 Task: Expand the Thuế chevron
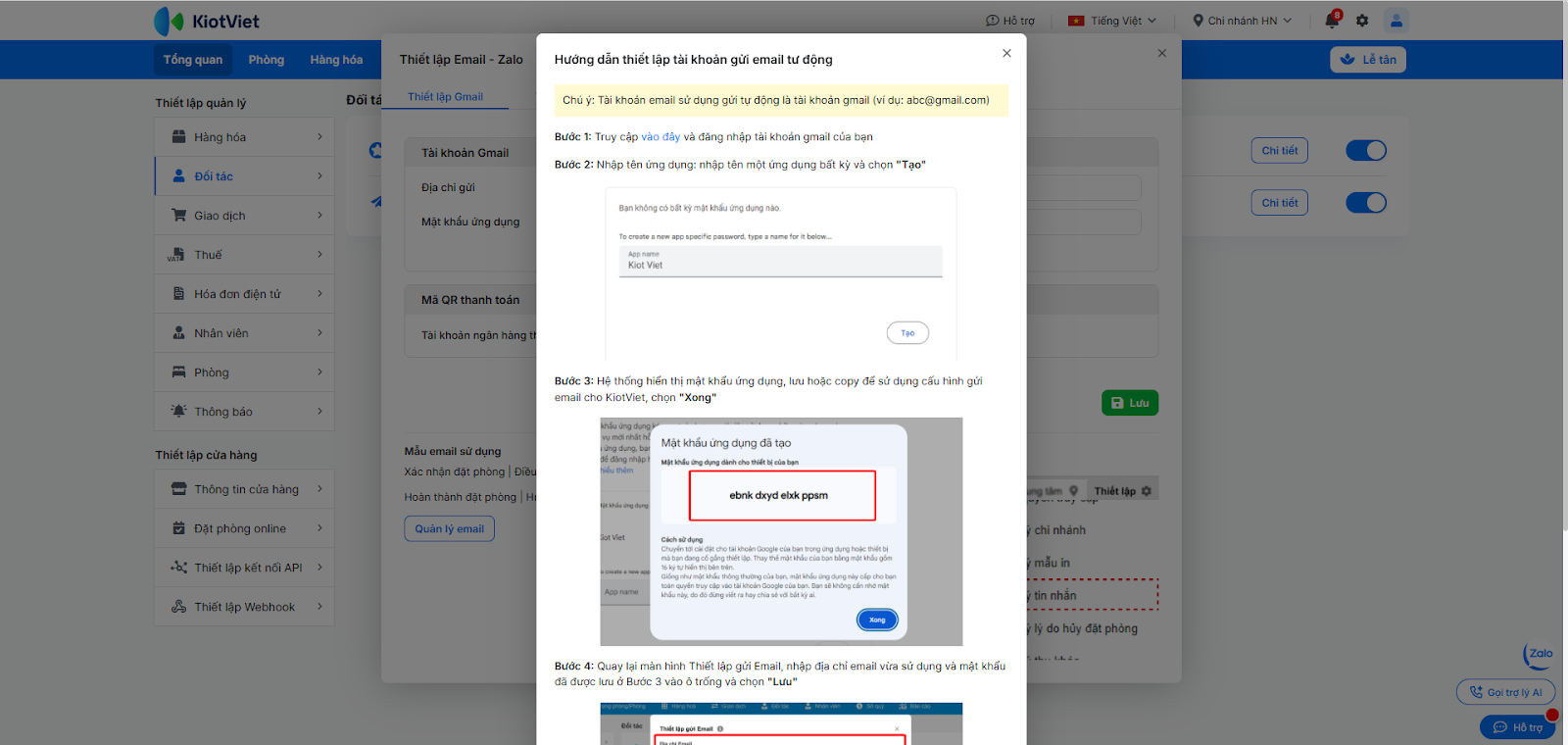tap(320, 255)
